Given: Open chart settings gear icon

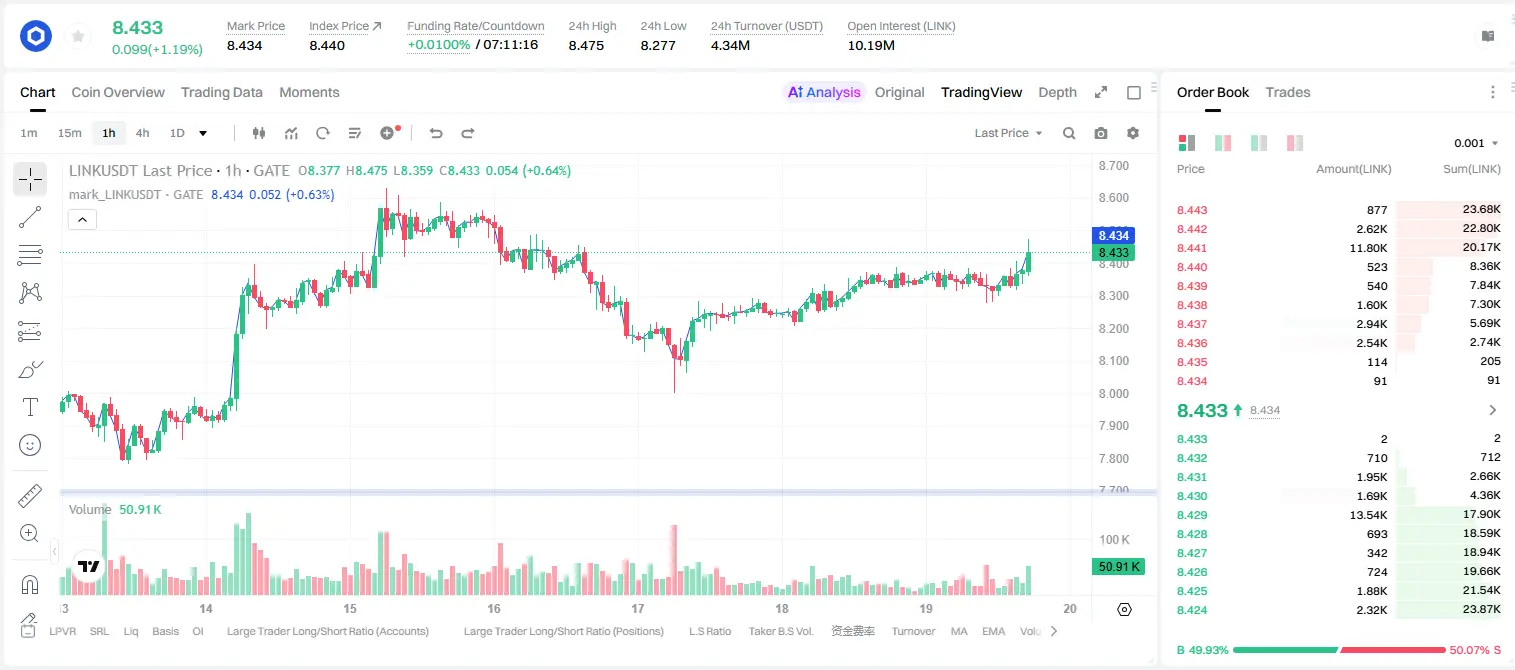Looking at the screenshot, I should click(x=1133, y=133).
